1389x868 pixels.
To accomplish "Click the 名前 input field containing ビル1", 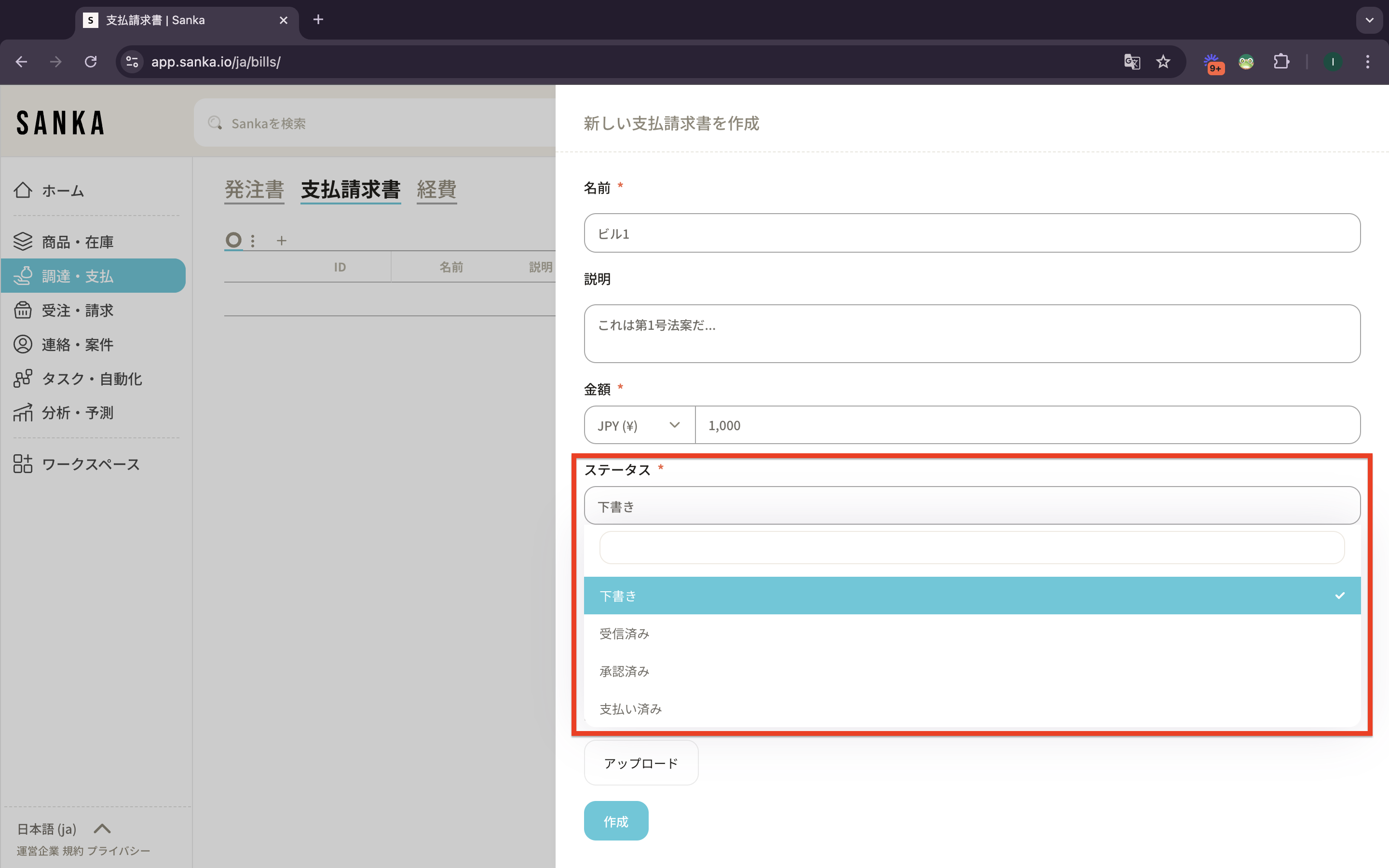I will (971, 233).
